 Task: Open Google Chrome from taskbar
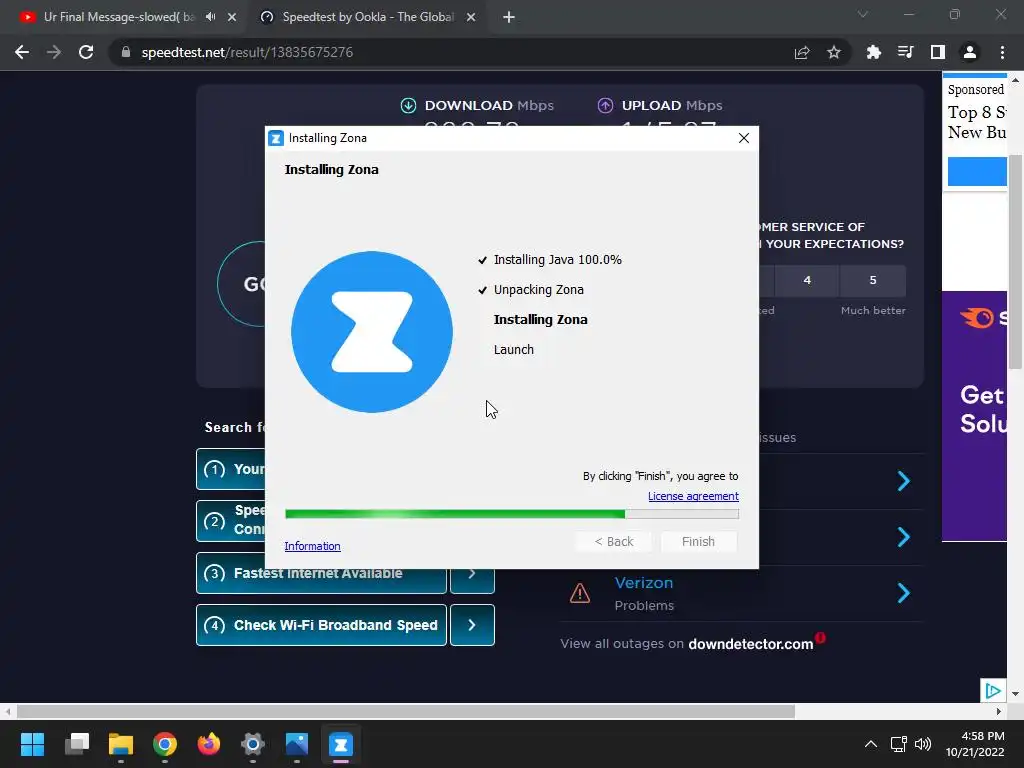tap(165, 744)
